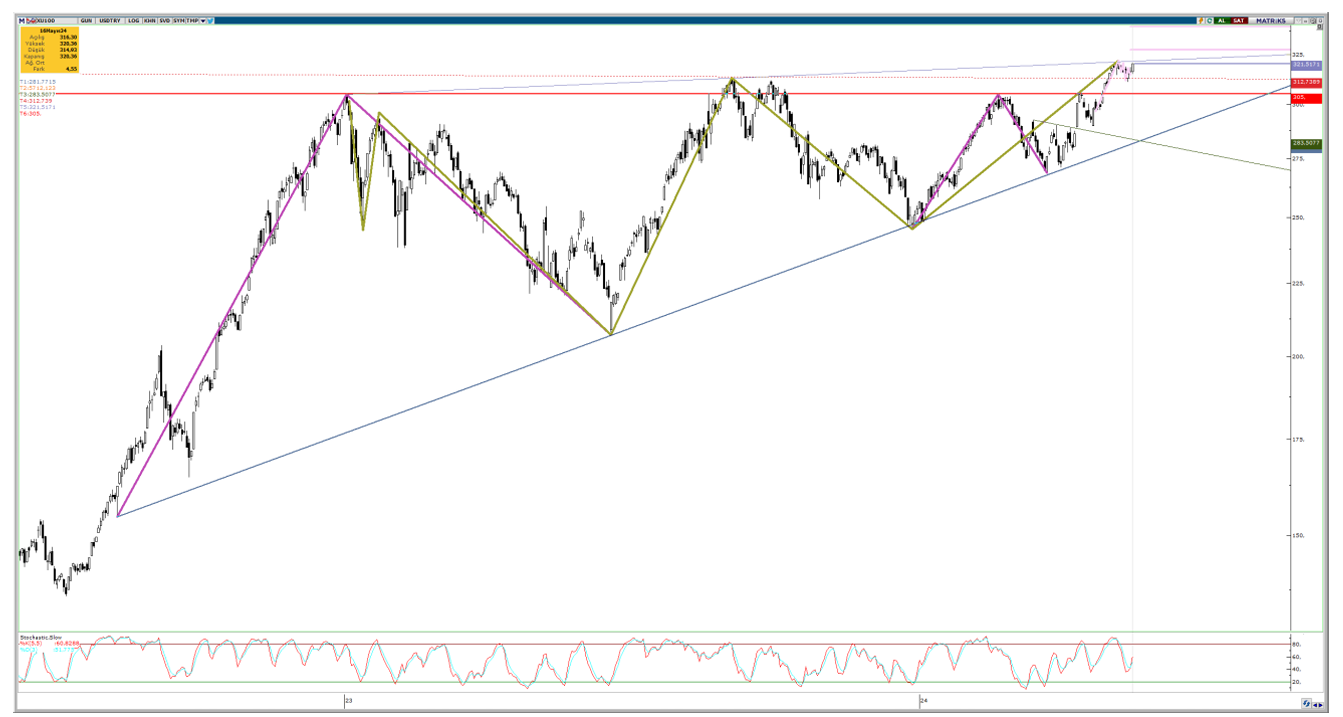The image size is (1343, 717).
Task: Expand the dropdown arrow after TMP
Action: pos(203,20)
